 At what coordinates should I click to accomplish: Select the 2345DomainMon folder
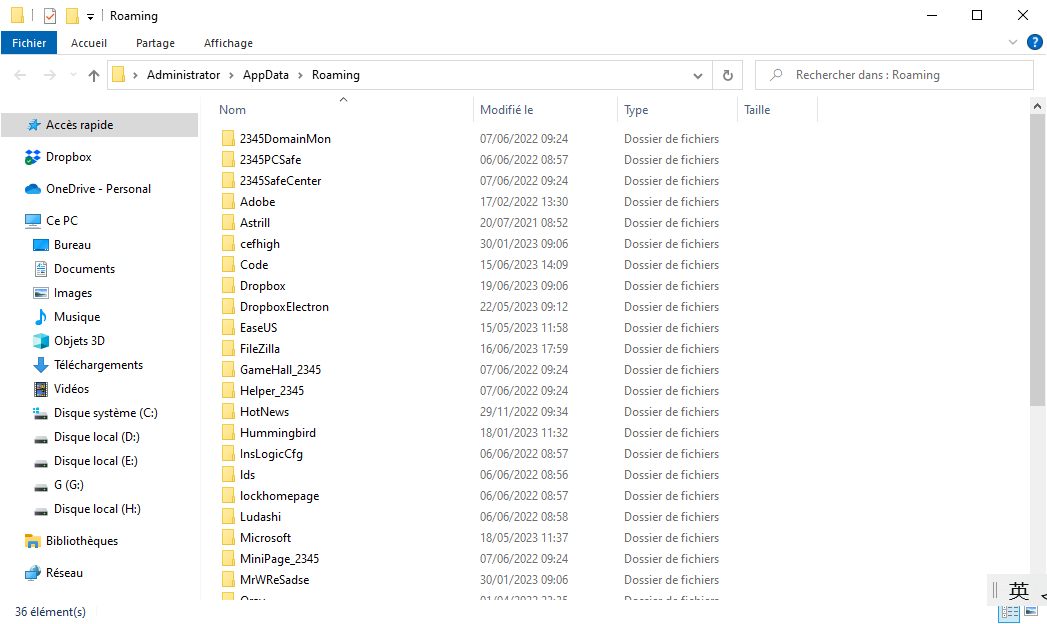tap(285, 139)
